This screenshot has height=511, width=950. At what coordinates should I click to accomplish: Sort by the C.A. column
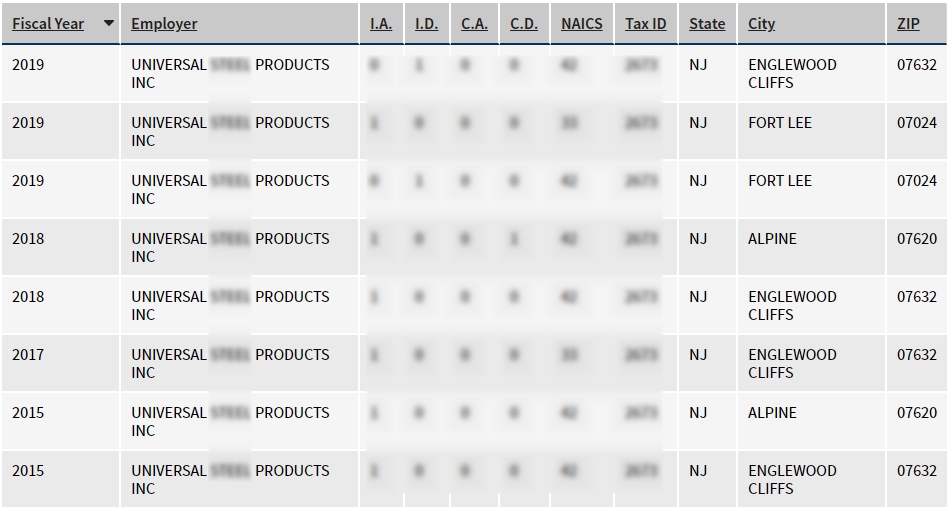(x=474, y=23)
